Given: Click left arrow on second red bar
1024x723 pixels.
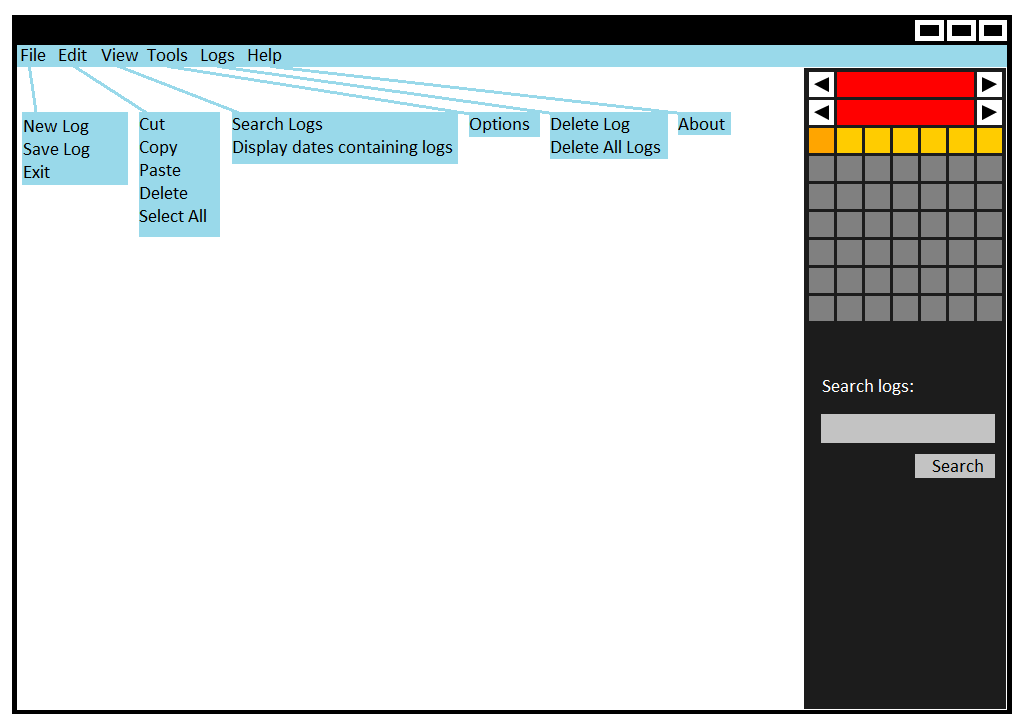Looking at the screenshot, I should (x=822, y=112).
